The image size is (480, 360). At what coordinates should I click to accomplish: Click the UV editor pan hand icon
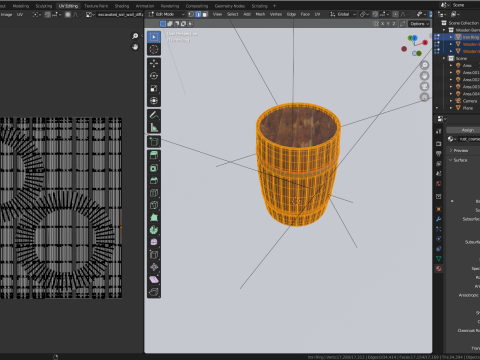[x=135, y=47]
